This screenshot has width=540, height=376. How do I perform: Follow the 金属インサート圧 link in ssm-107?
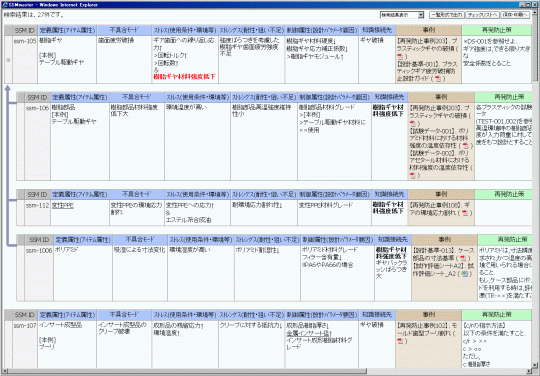click(x=309, y=333)
